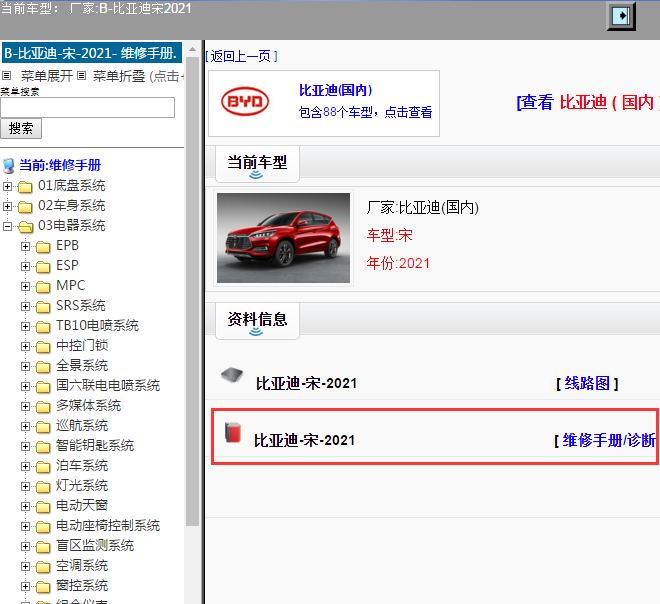Click the BYD logo
This screenshot has height=604, width=660.
tap(245, 101)
